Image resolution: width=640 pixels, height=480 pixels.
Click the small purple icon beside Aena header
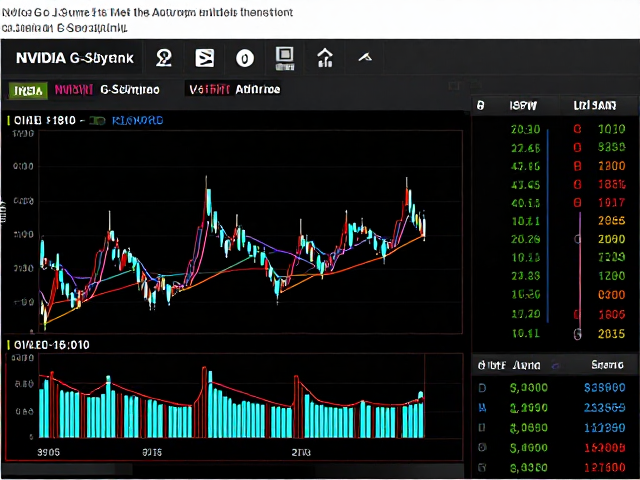(x=556, y=366)
